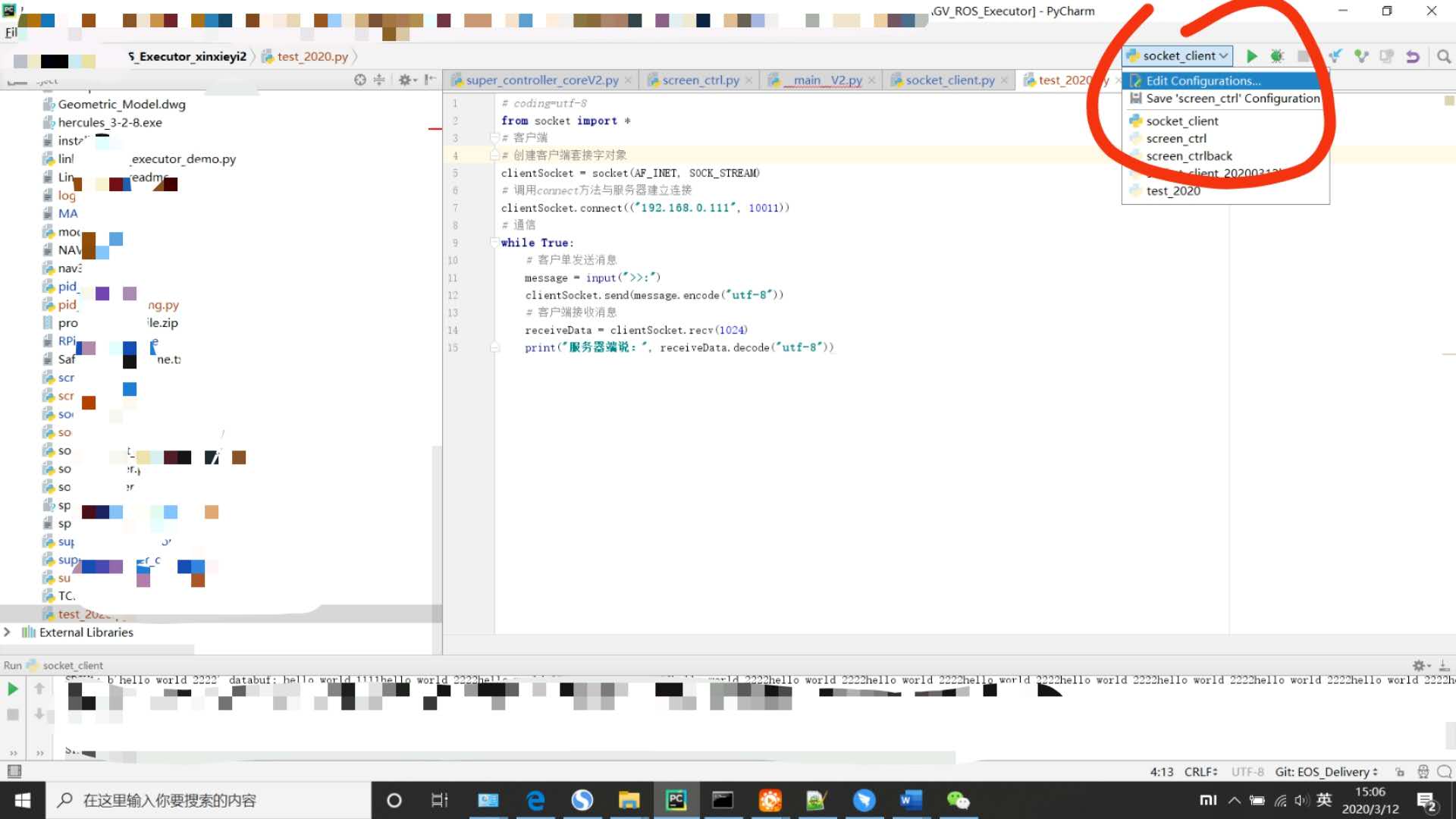Expand External Libraries tree node
Image resolution: width=1456 pixels, height=819 pixels.
pos(8,632)
